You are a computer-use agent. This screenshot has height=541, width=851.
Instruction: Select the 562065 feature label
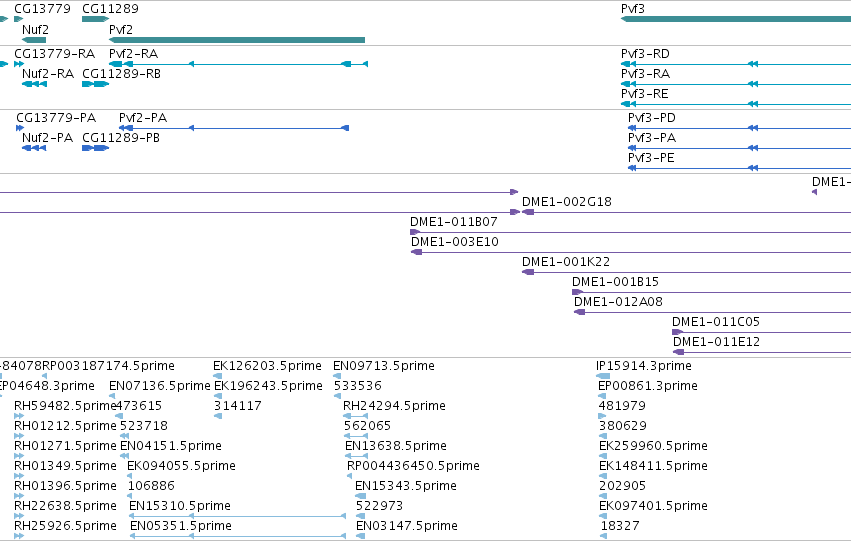tap(367, 427)
